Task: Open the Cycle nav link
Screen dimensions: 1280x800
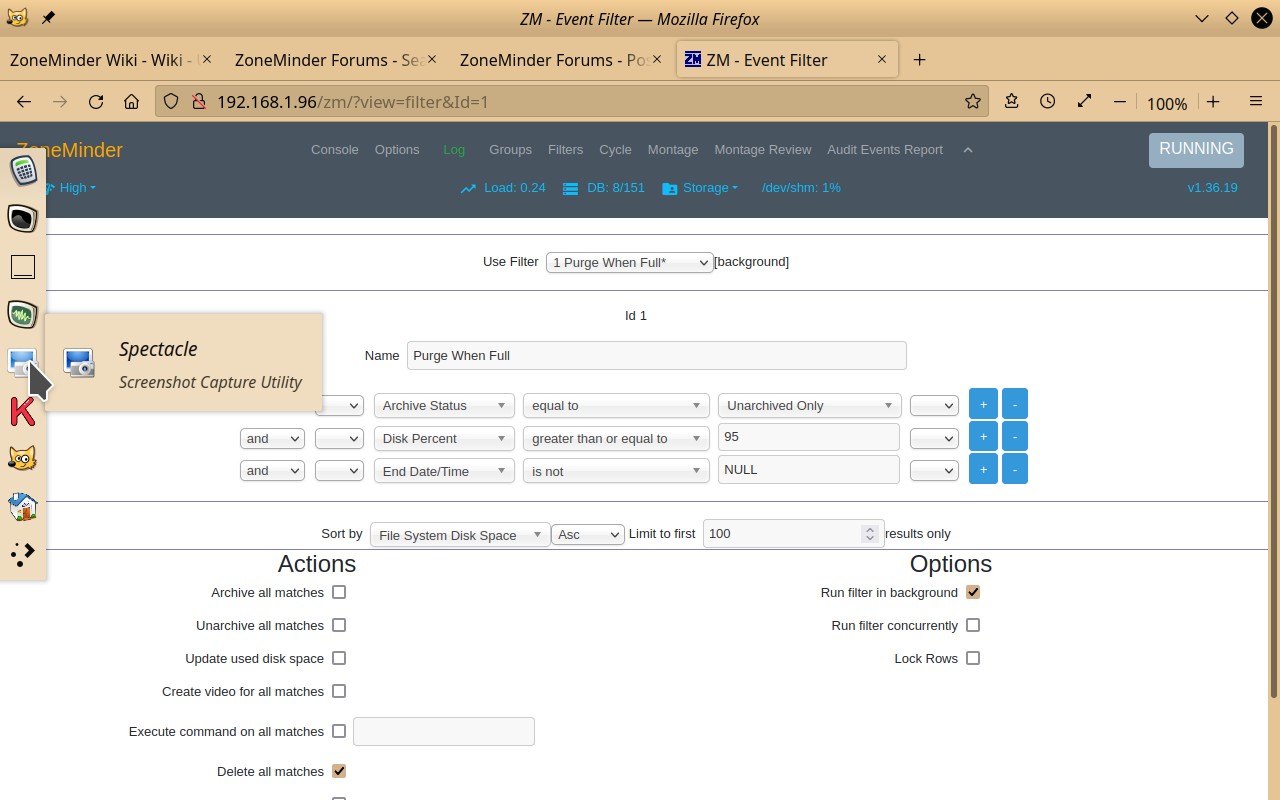Action: click(x=615, y=150)
